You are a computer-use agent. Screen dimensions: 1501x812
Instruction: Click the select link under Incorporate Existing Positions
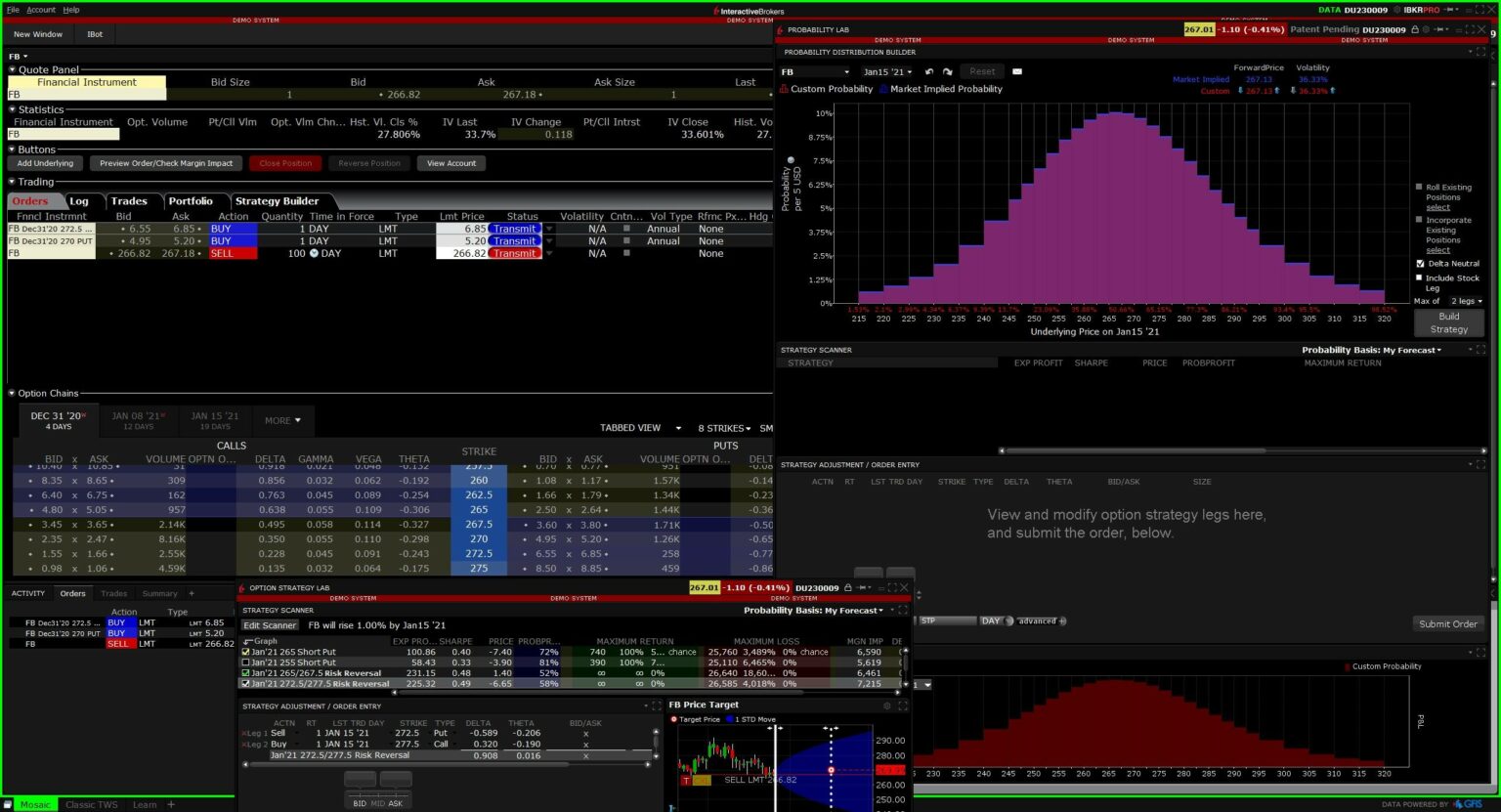coord(1437,250)
